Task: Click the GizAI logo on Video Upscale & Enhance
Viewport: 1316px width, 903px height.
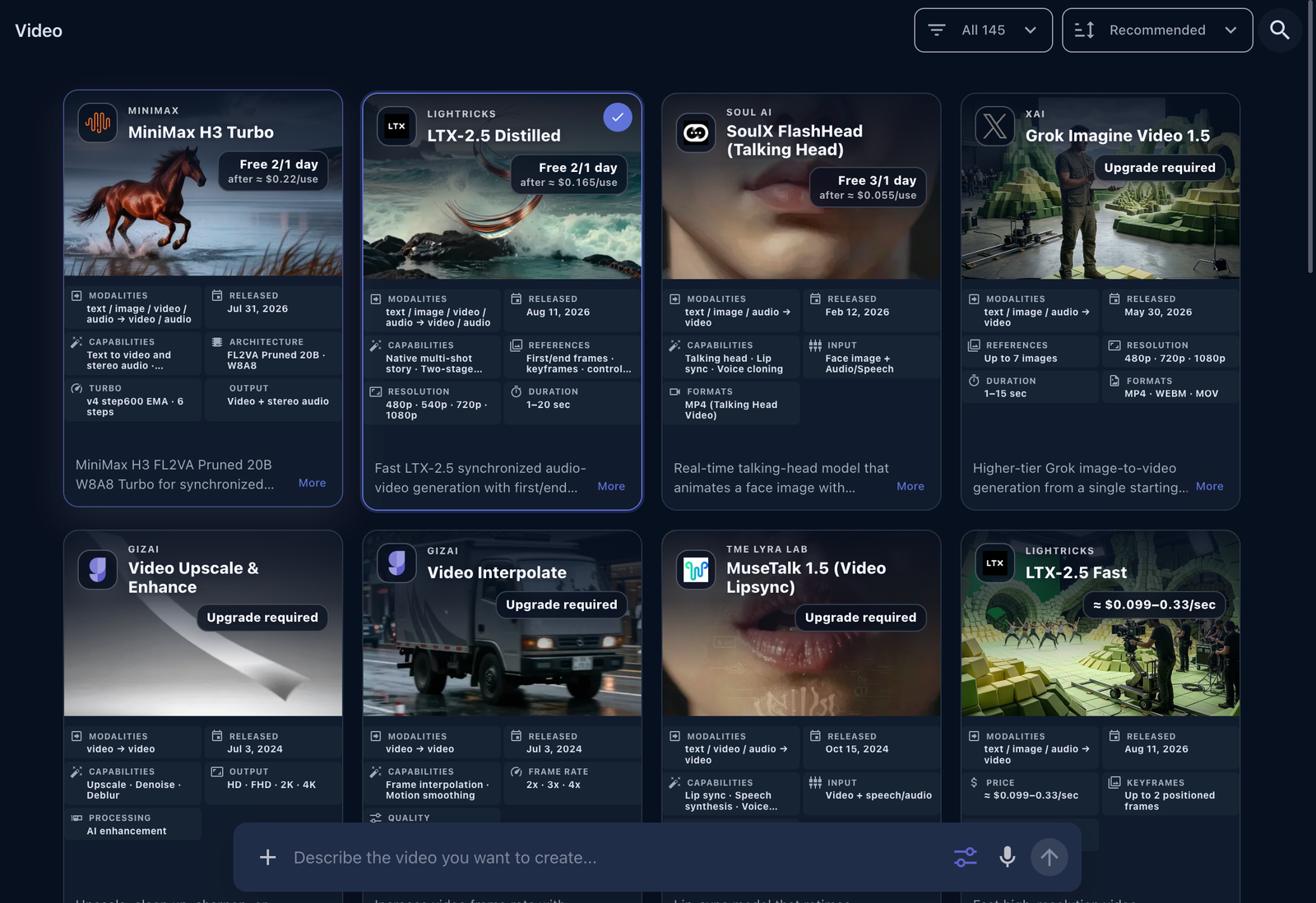Action: coord(98,569)
